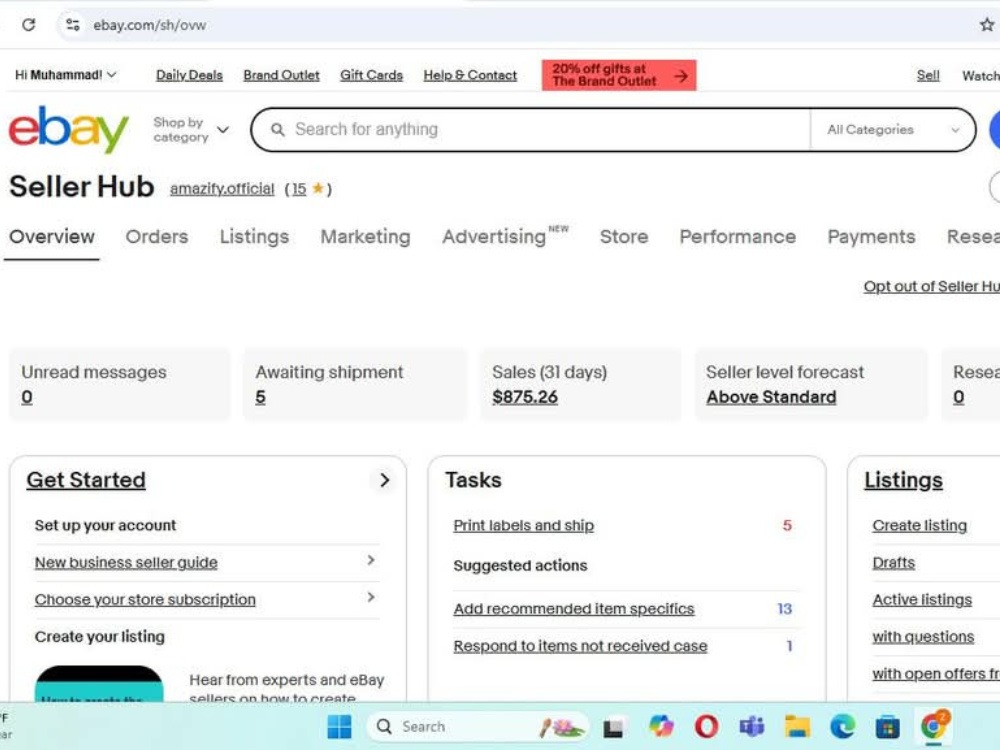Open Task View in the taskbar
Image resolution: width=1000 pixels, height=750 pixels.
[x=614, y=728]
